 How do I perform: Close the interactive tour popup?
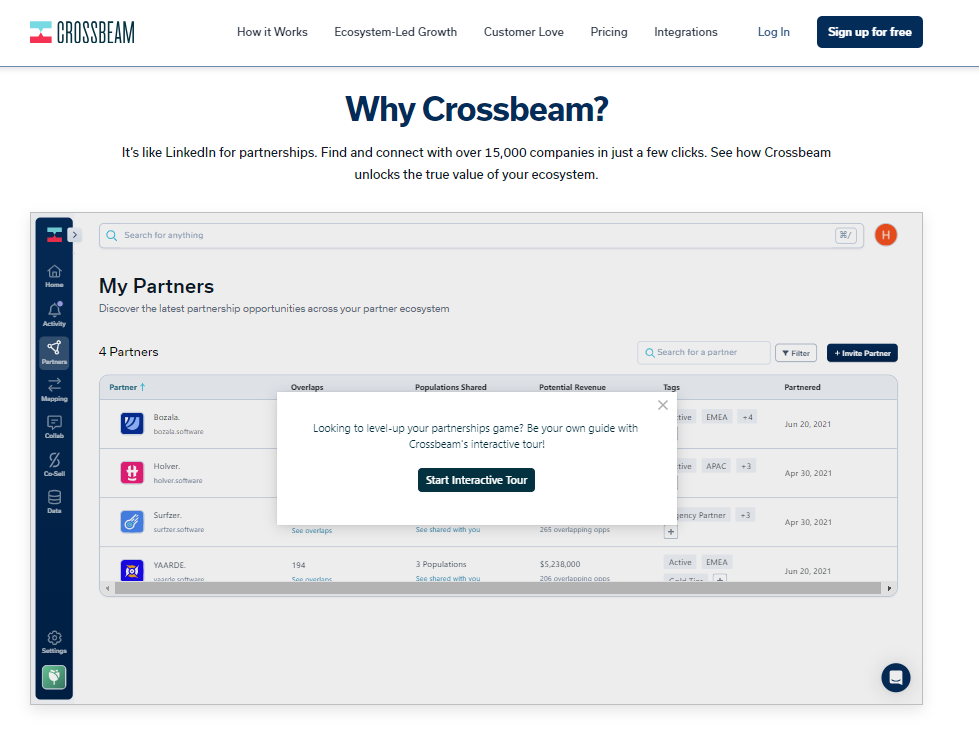click(x=662, y=405)
